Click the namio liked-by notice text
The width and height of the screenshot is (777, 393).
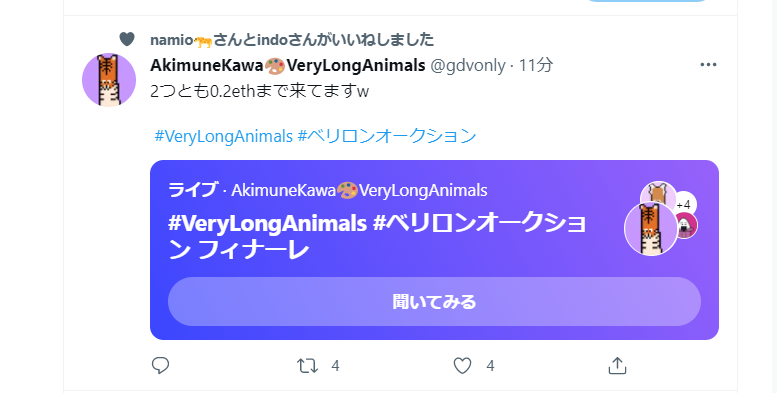click(292, 40)
